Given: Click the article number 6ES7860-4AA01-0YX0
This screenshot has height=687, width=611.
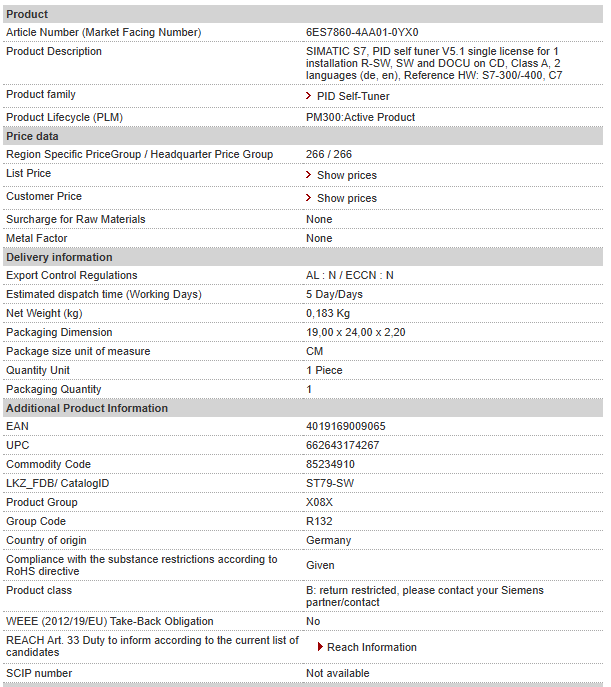Looking at the screenshot, I should click(362, 32).
